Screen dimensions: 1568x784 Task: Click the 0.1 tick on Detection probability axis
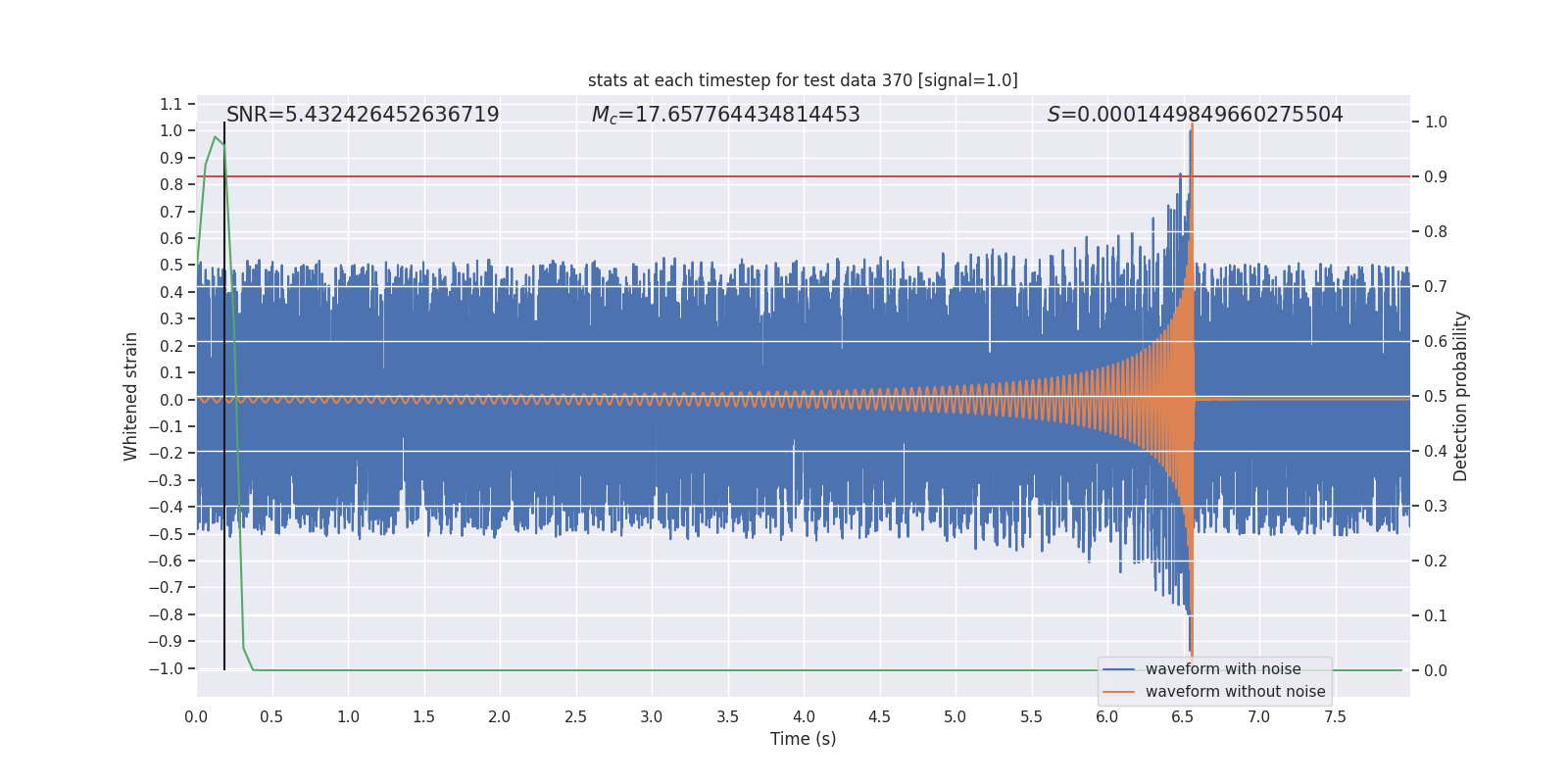pos(1436,615)
